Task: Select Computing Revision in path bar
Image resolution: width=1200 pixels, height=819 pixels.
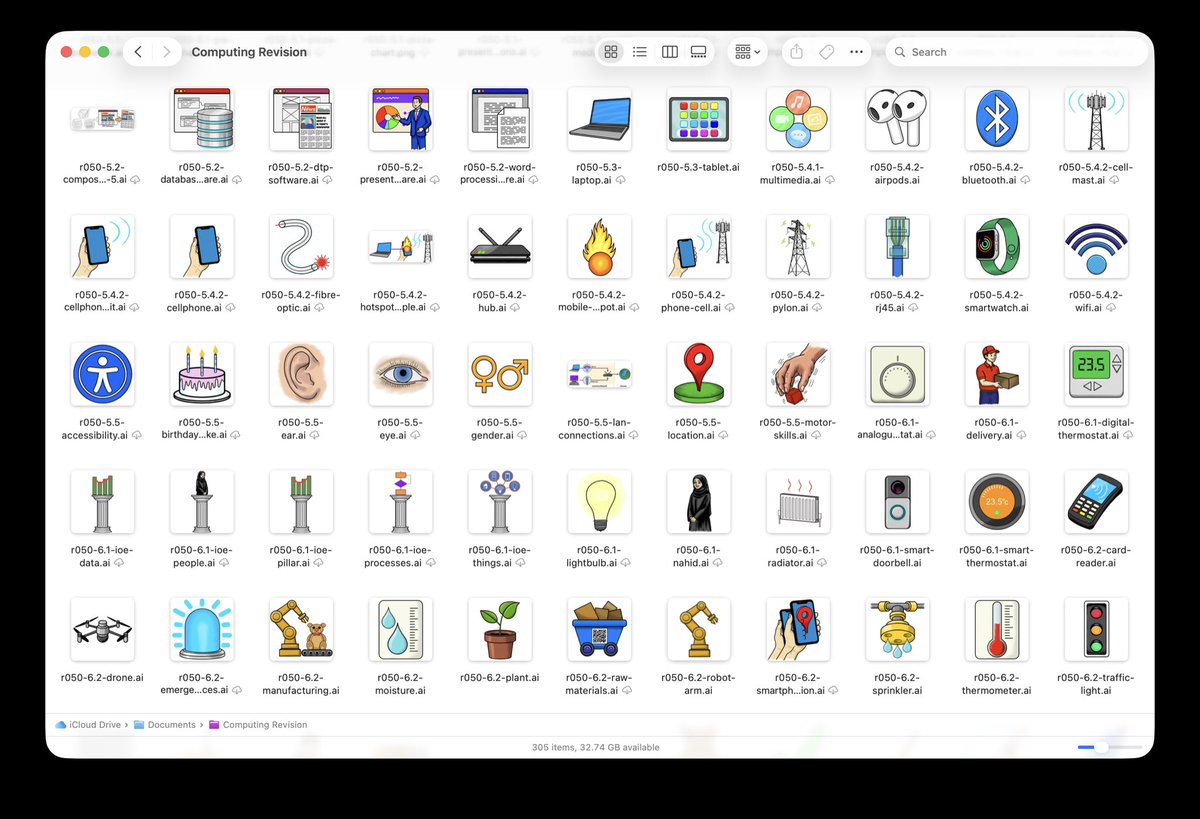Action: (x=258, y=725)
